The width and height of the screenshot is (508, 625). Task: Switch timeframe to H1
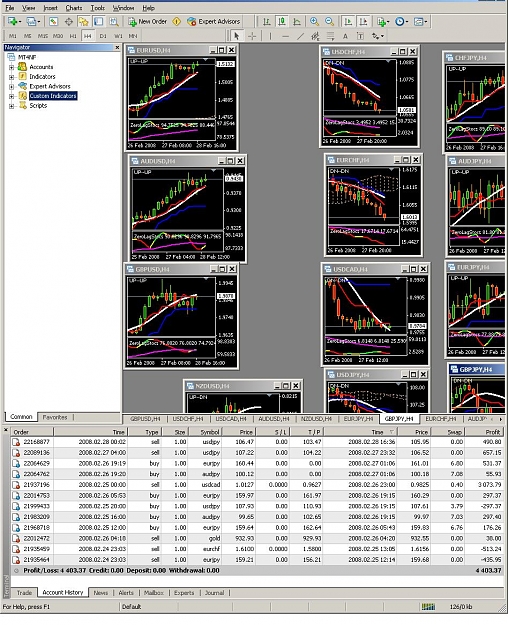(x=73, y=36)
